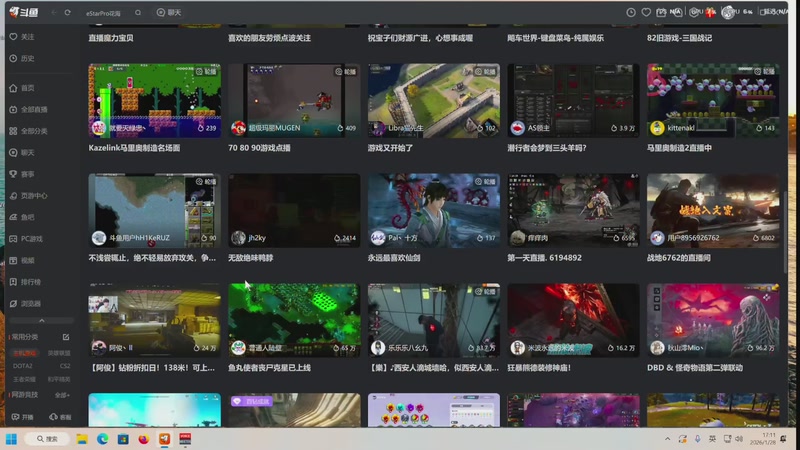Open 历史 watch history in sidebar

point(22,58)
